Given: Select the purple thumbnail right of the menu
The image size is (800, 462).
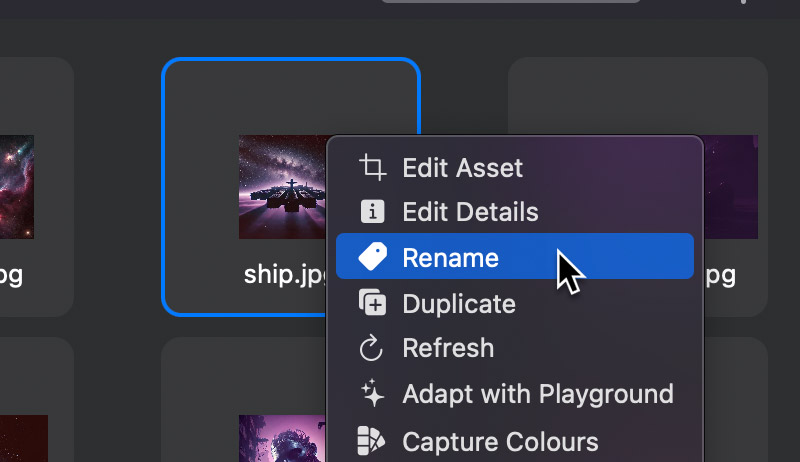Looking at the screenshot, I should (x=730, y=187).
